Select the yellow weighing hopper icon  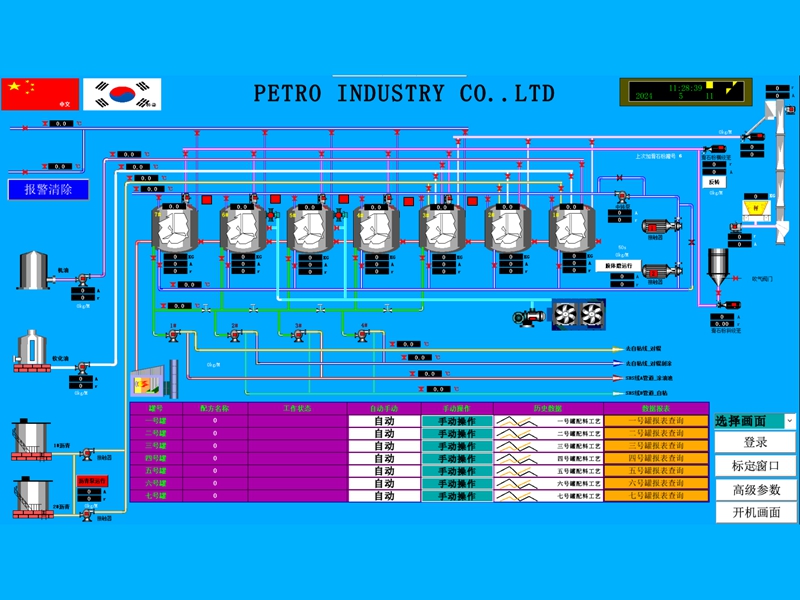[758, 206]
